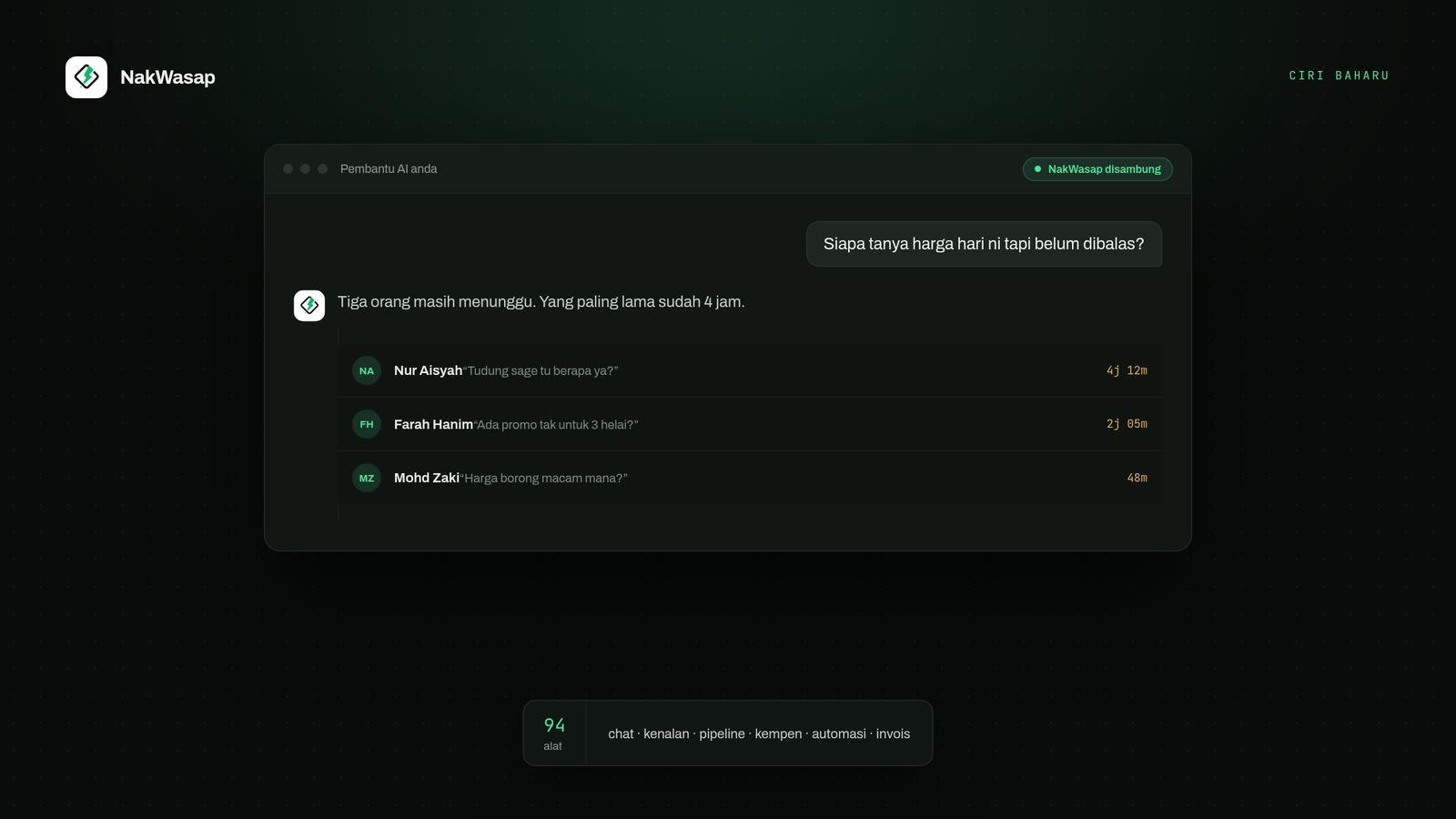Viewport: 1456px width, 819px height.
Task: Click the message "Harga borong macam mana?"
Action: tap(543, 479)
